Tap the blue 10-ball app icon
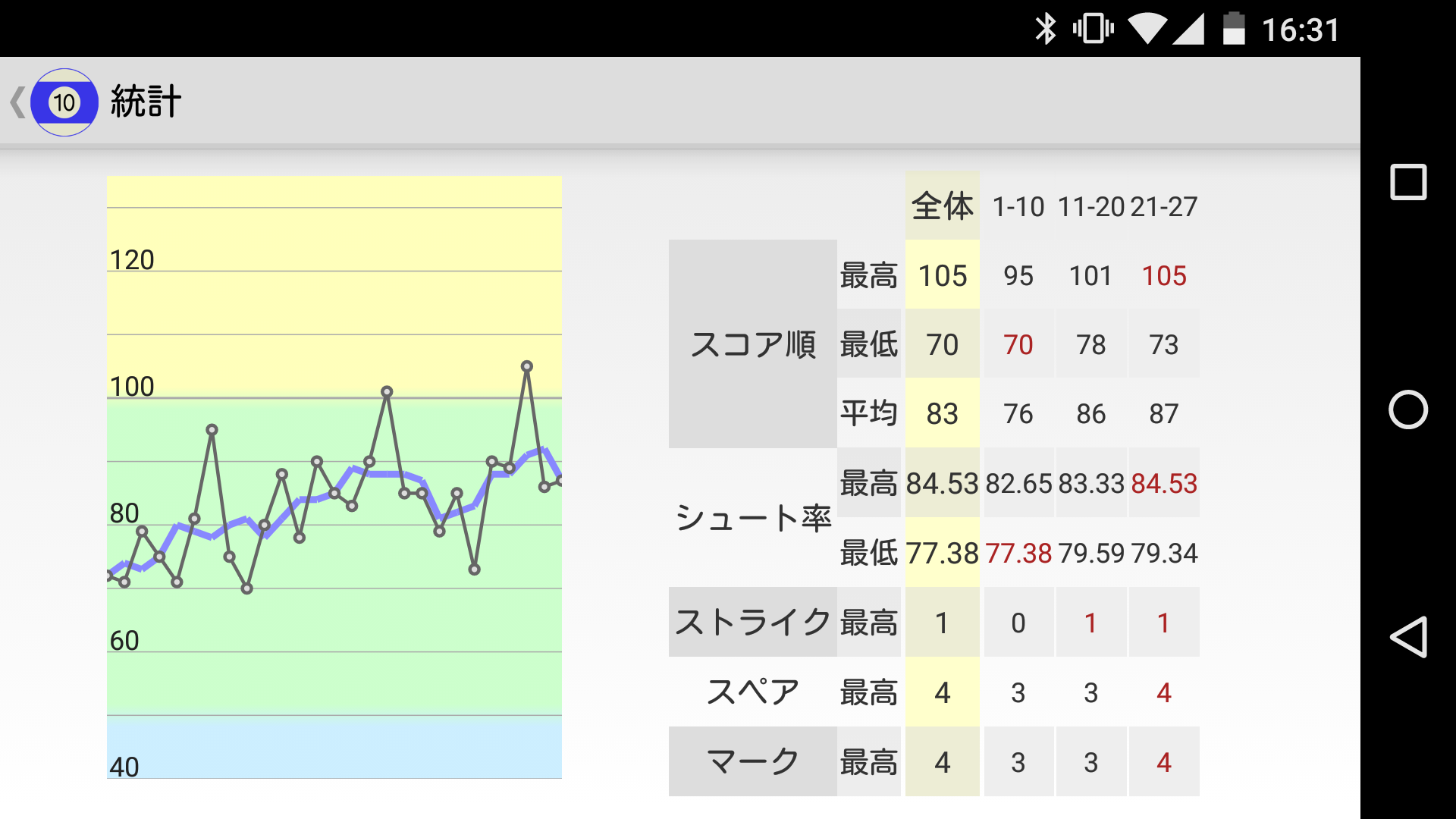This screenshot has width=1456, height=819. [64, 102]
